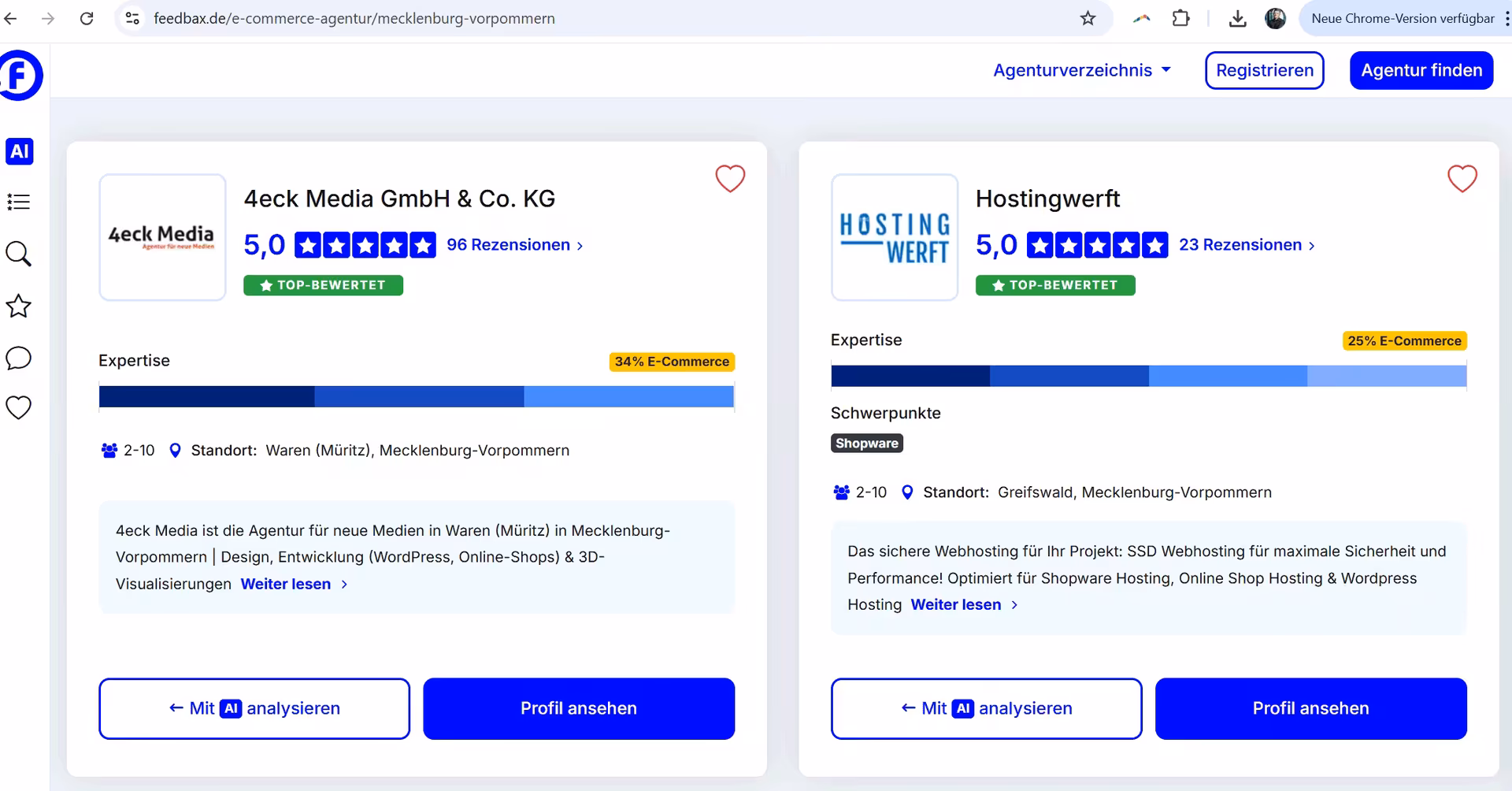Favorite 4eck Media with heart toggle
1512x791 pixels.
[x=729, y=179]
